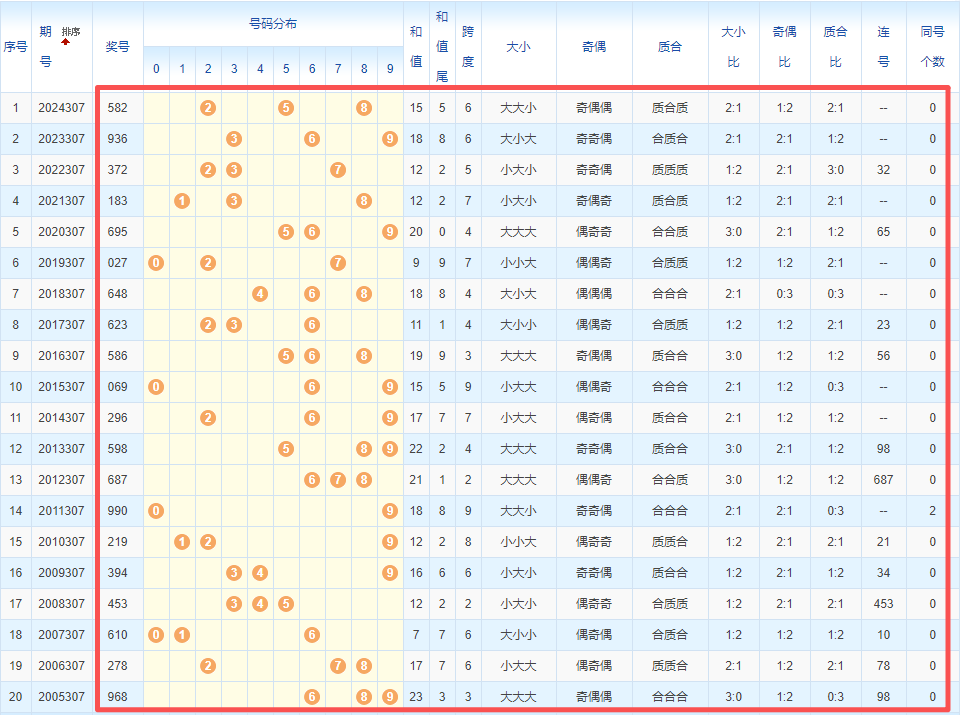Click digit 5 in 号码分布 header
The width and height of the screenshot is (960, 715).
point(286,69)
